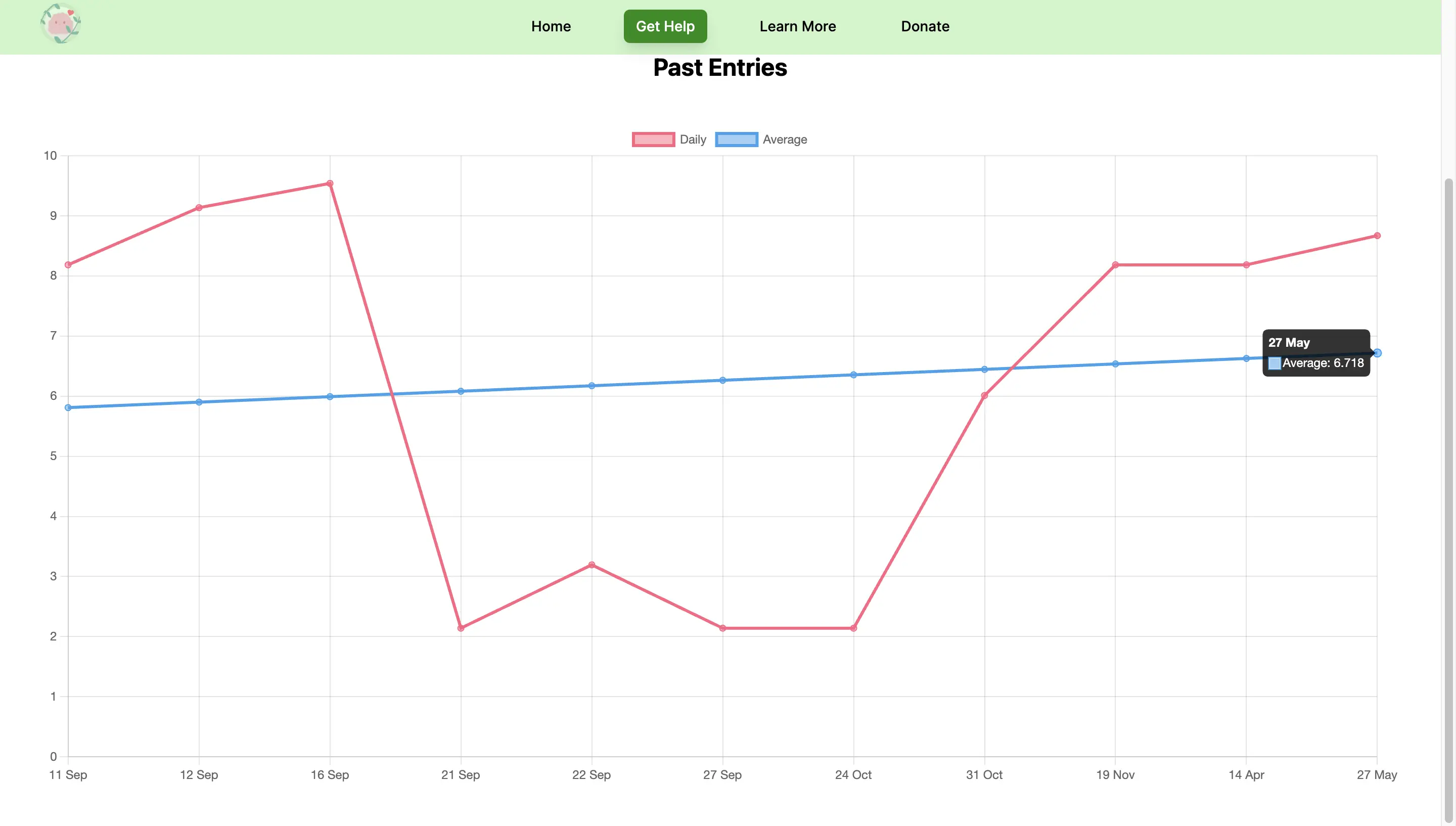
Task: Click the blue Average legend swatch
Action: (x=736, y=140)
